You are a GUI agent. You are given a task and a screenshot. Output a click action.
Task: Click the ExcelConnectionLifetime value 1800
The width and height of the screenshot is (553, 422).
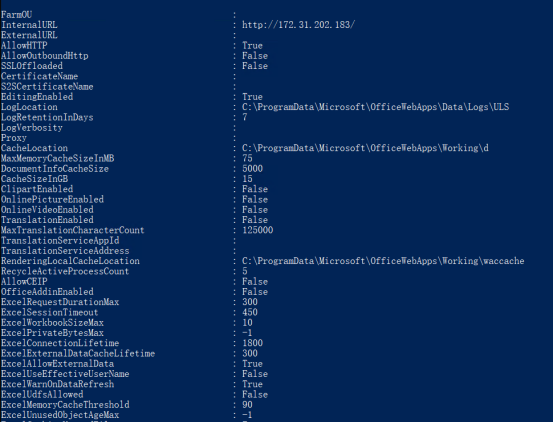252,343
